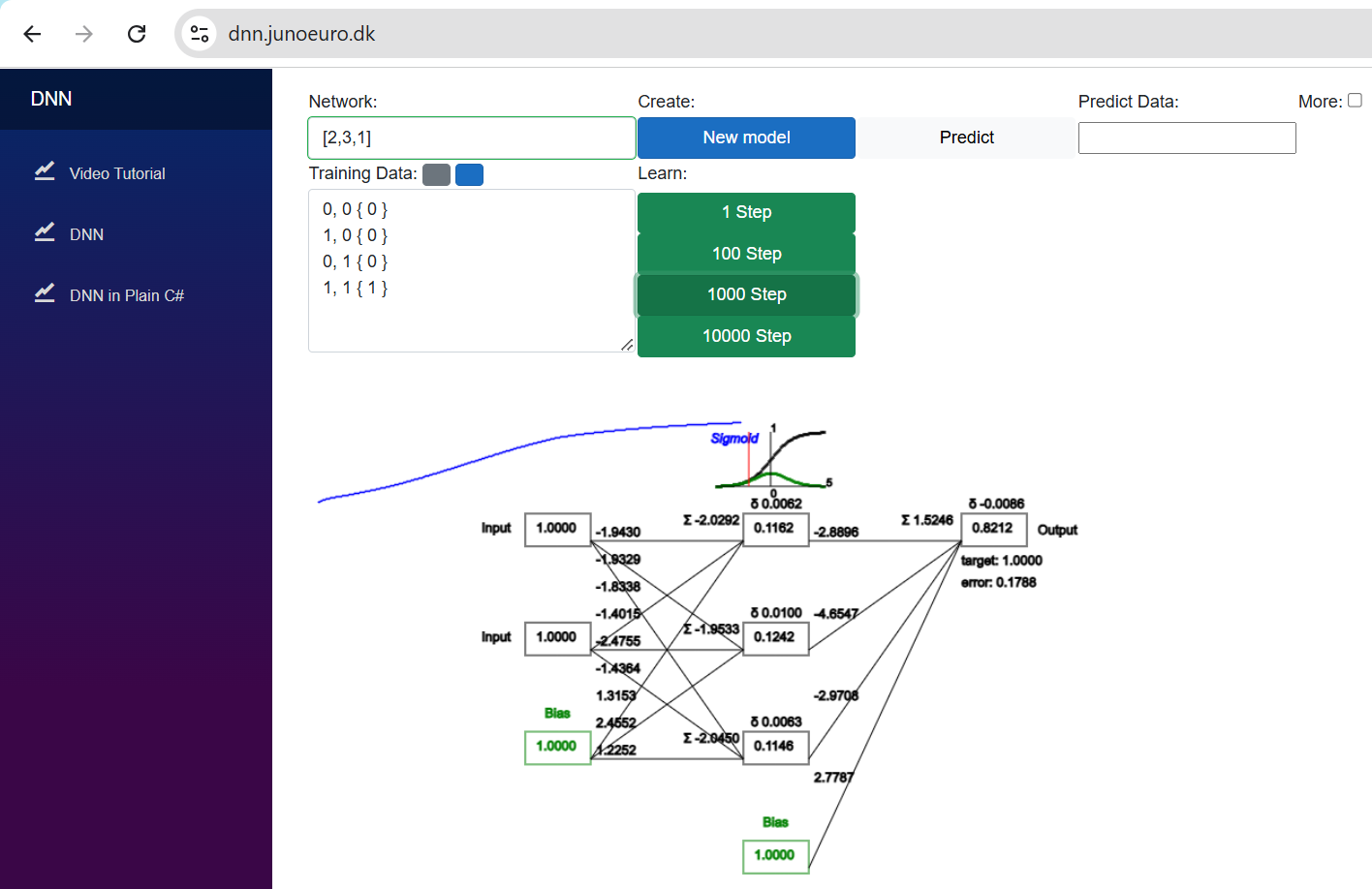1372x889 pixels.
Task: Click the chart icon beside DNN link
Action: click(45, 232)
